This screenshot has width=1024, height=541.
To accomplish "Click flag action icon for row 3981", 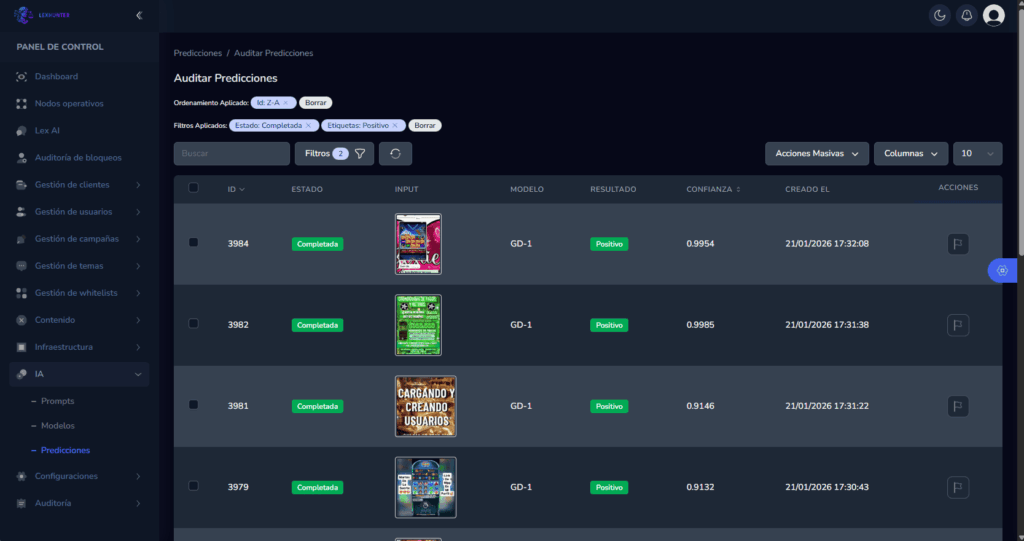I will click(x=957, y=406).
